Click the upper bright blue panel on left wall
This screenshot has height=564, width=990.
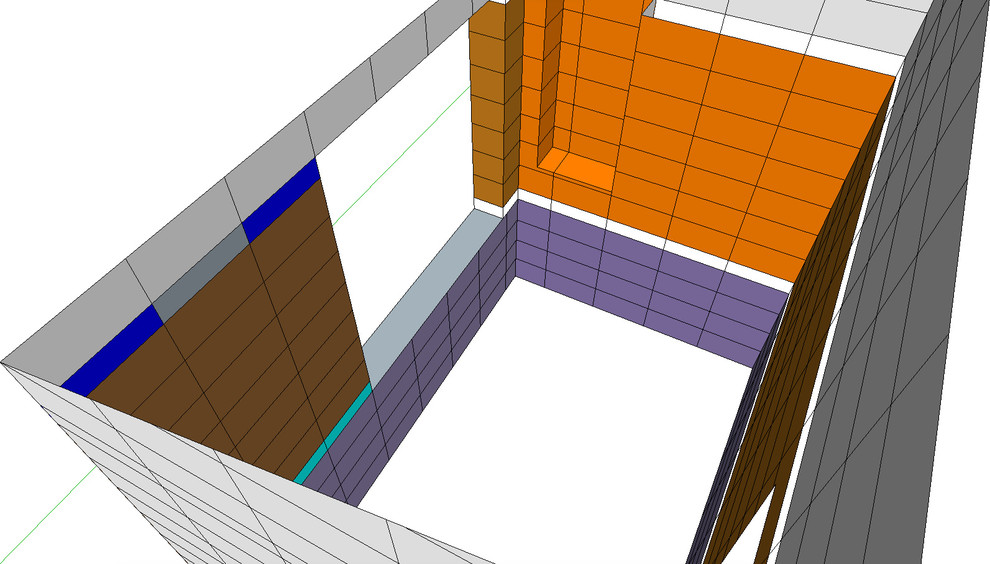click(x=280, y=199)
